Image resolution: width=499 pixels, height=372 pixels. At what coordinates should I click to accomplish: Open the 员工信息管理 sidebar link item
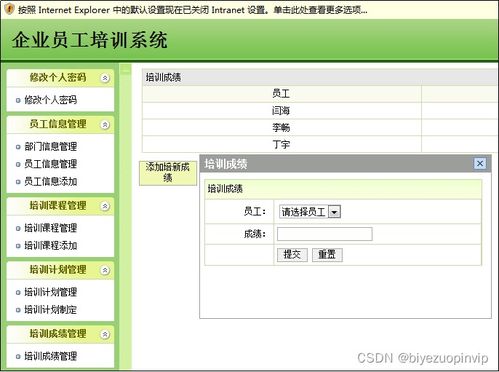pos(51,164)
